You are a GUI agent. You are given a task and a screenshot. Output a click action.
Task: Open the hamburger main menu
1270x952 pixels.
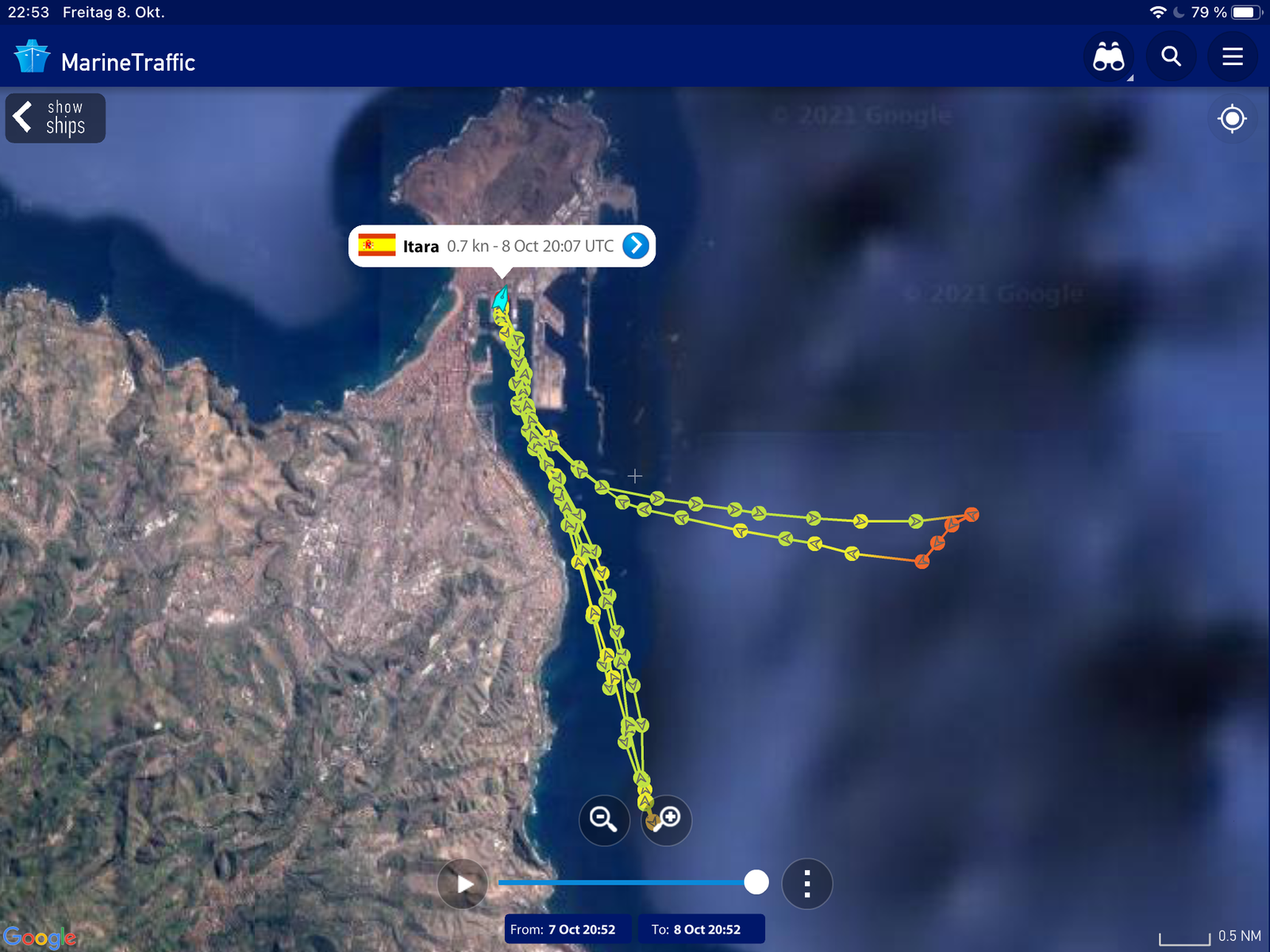click(x=1233, y=57)
